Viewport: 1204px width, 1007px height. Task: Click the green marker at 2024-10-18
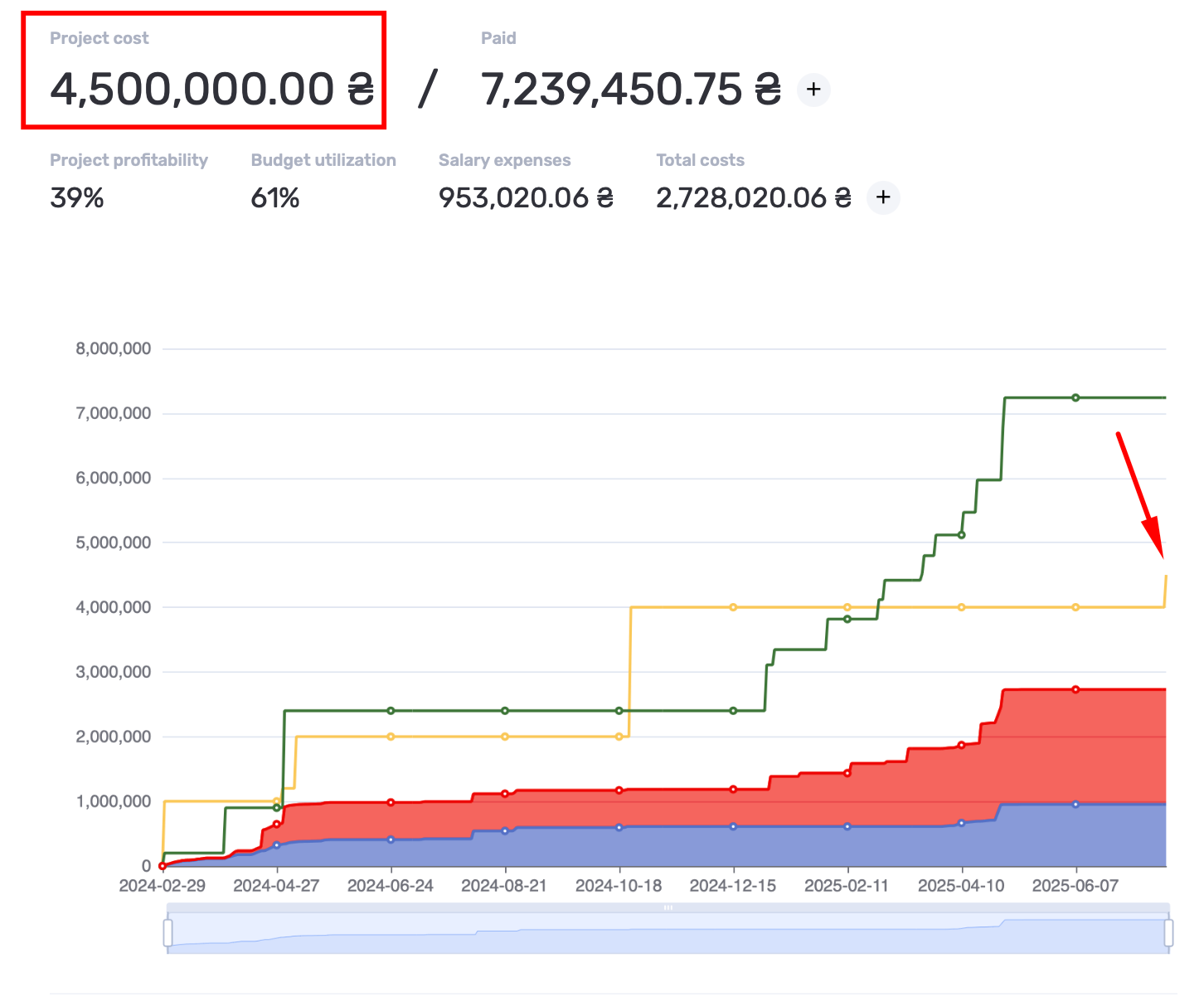[619, 711]
